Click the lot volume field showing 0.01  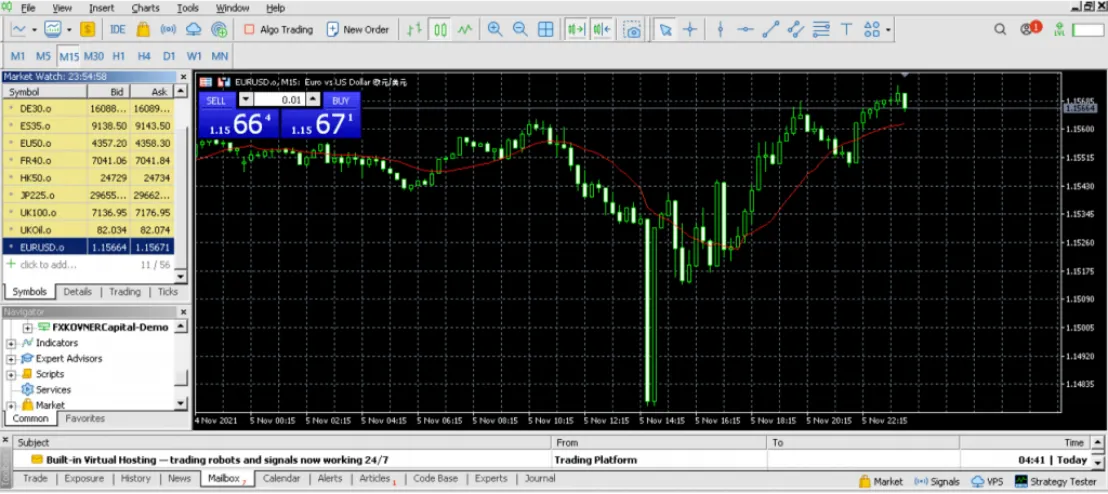(x=280, y=100)
